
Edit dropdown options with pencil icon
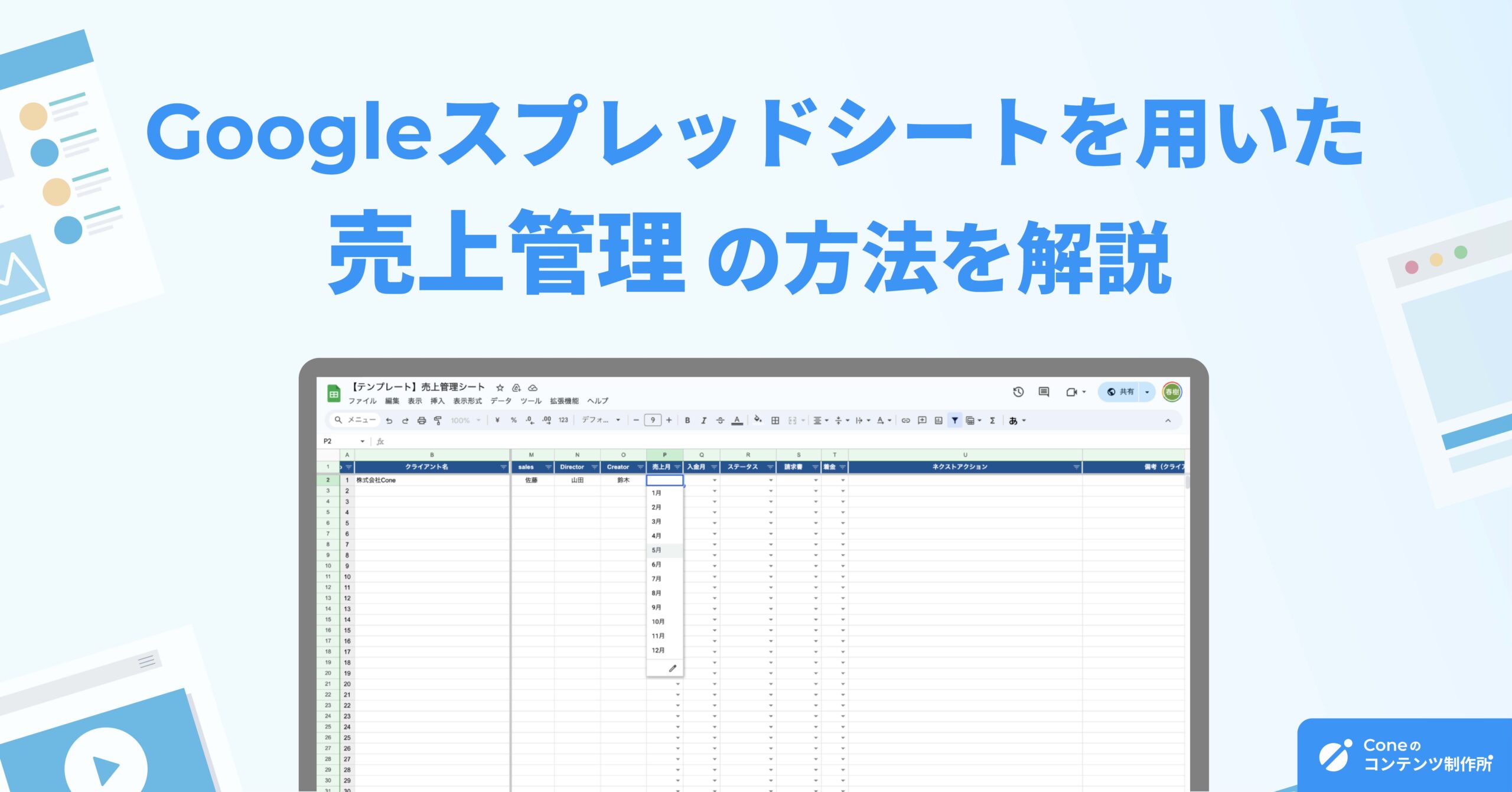point(672,669)
